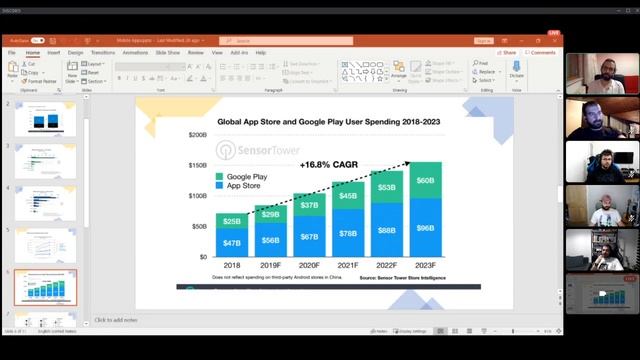Open the Layout dropdown
This screenshot has height=360, width=640.
click(x=93, y=64)
